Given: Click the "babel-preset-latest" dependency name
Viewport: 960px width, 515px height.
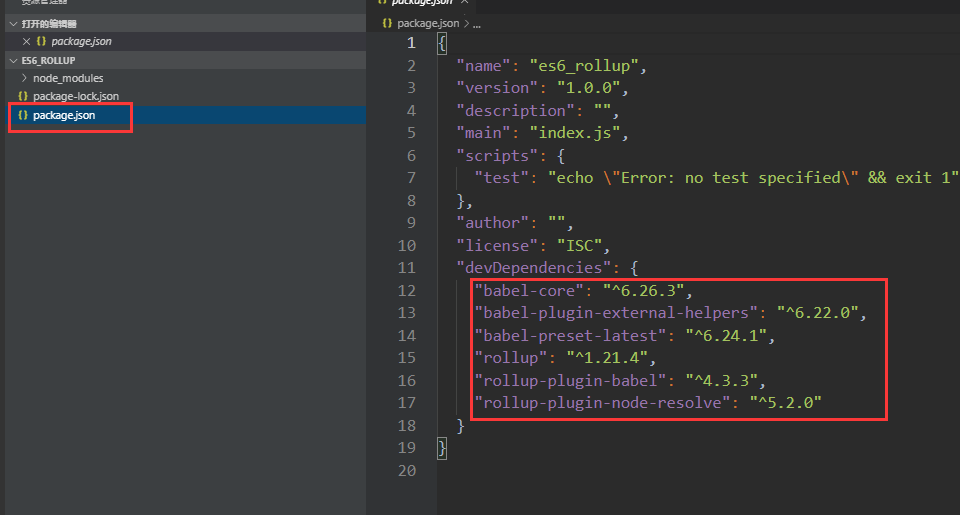Looking at the screenshot, I should [570, 336].
